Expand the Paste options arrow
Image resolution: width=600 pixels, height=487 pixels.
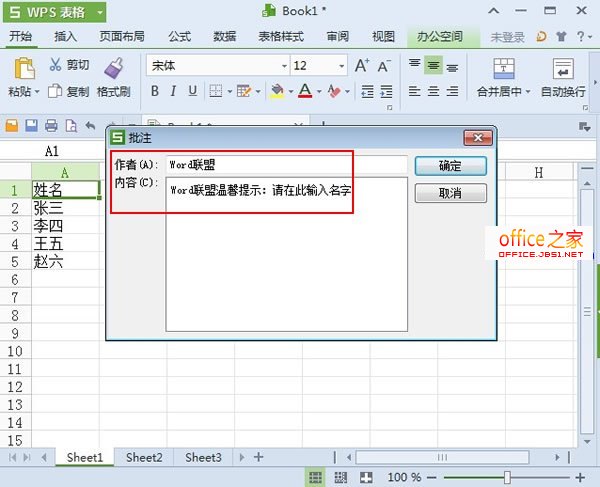37,92
